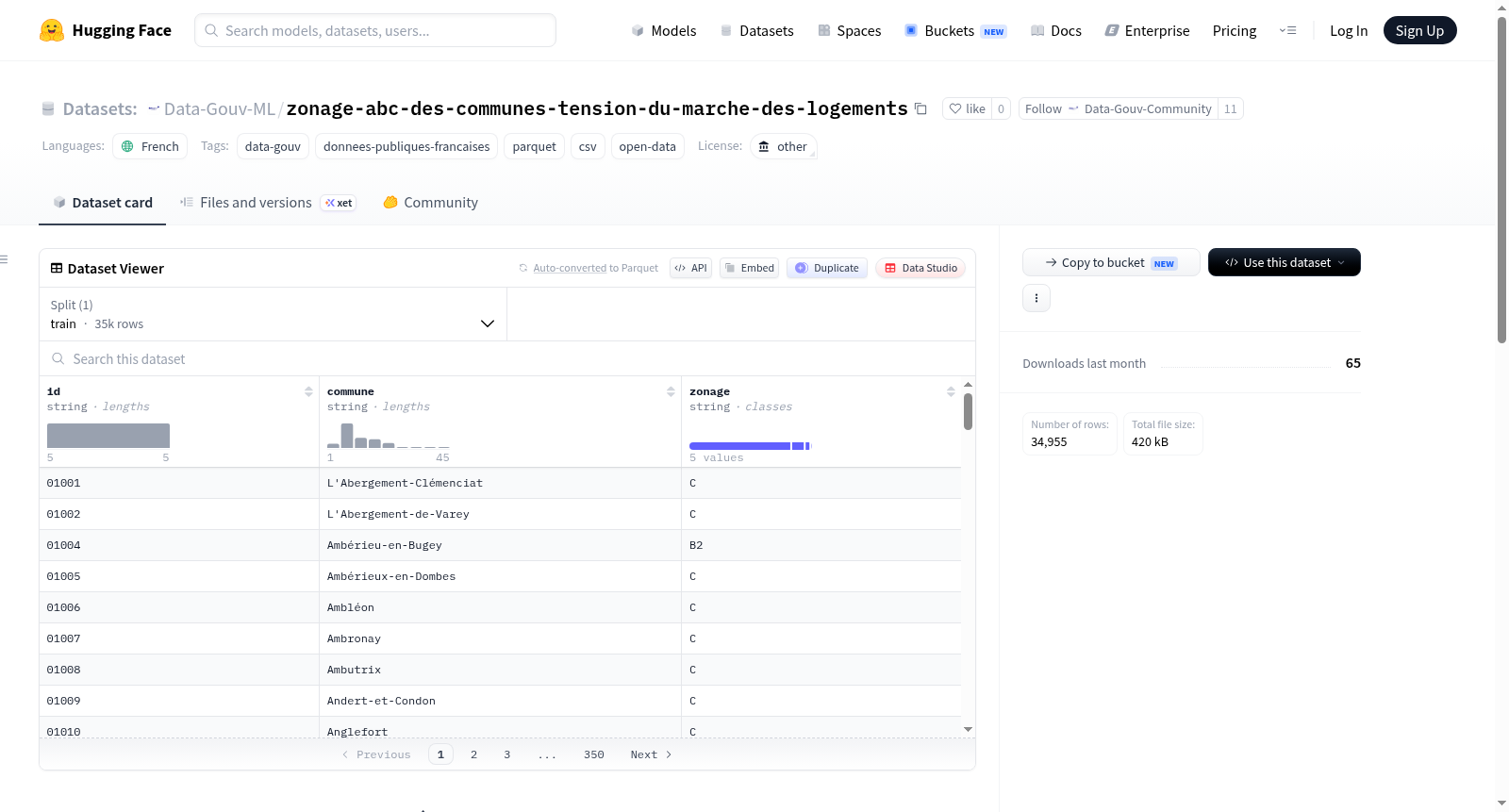The height and width of the screenshot is (812, 1509).
Task: Click the Sign Up button
Action: click(x=1419, y=30)
